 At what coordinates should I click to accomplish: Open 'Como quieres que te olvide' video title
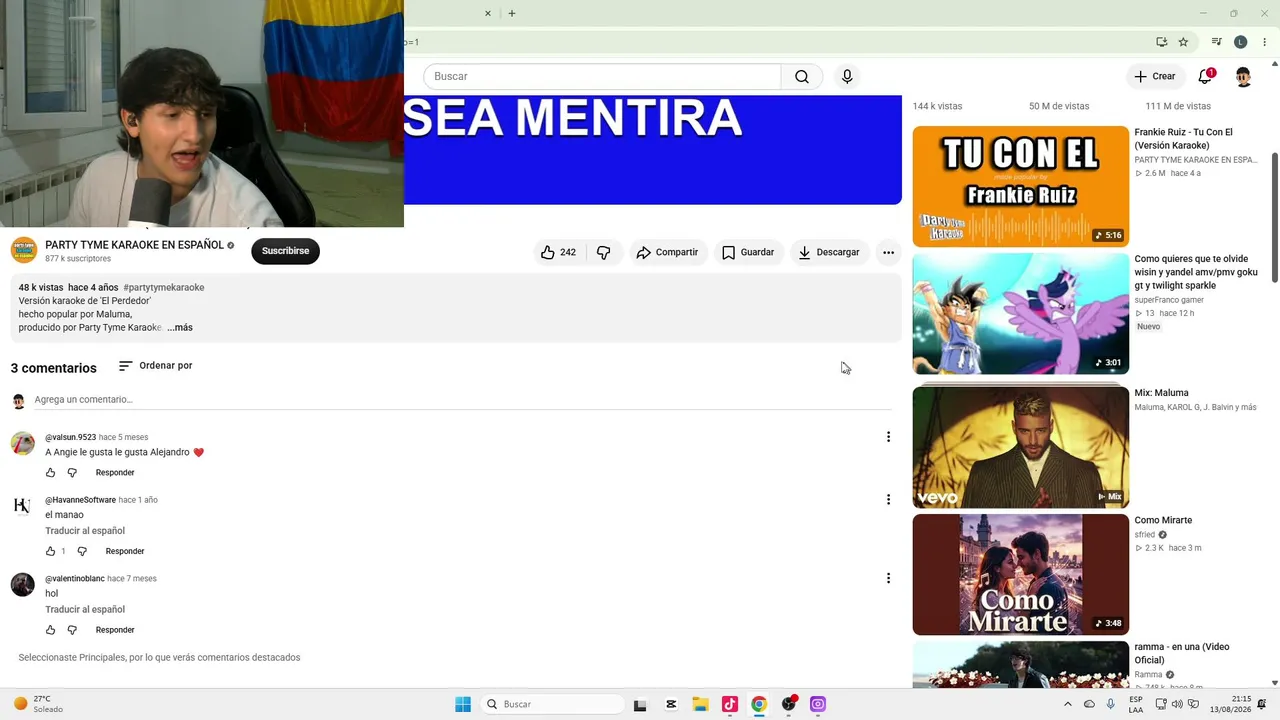[x=1196, y=272]
